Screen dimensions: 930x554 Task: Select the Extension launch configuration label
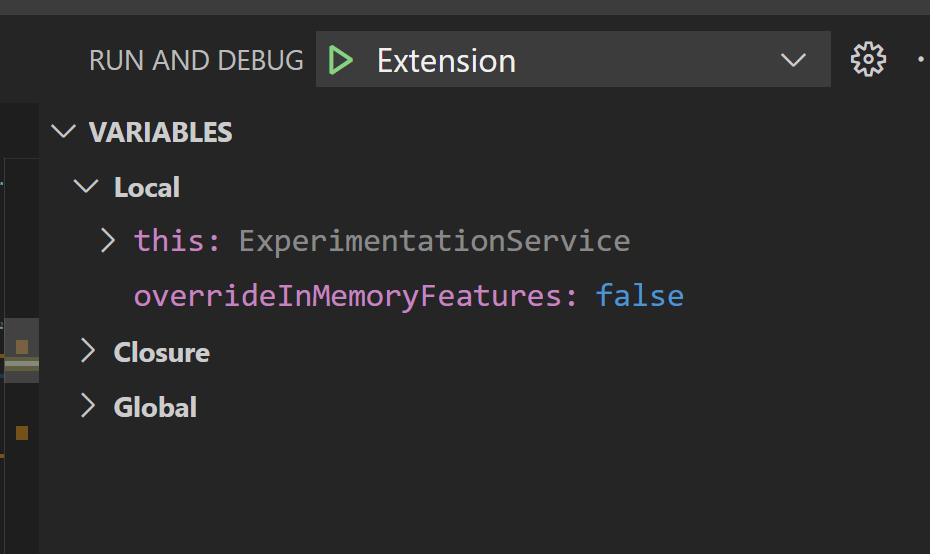[x=446, y=61]
